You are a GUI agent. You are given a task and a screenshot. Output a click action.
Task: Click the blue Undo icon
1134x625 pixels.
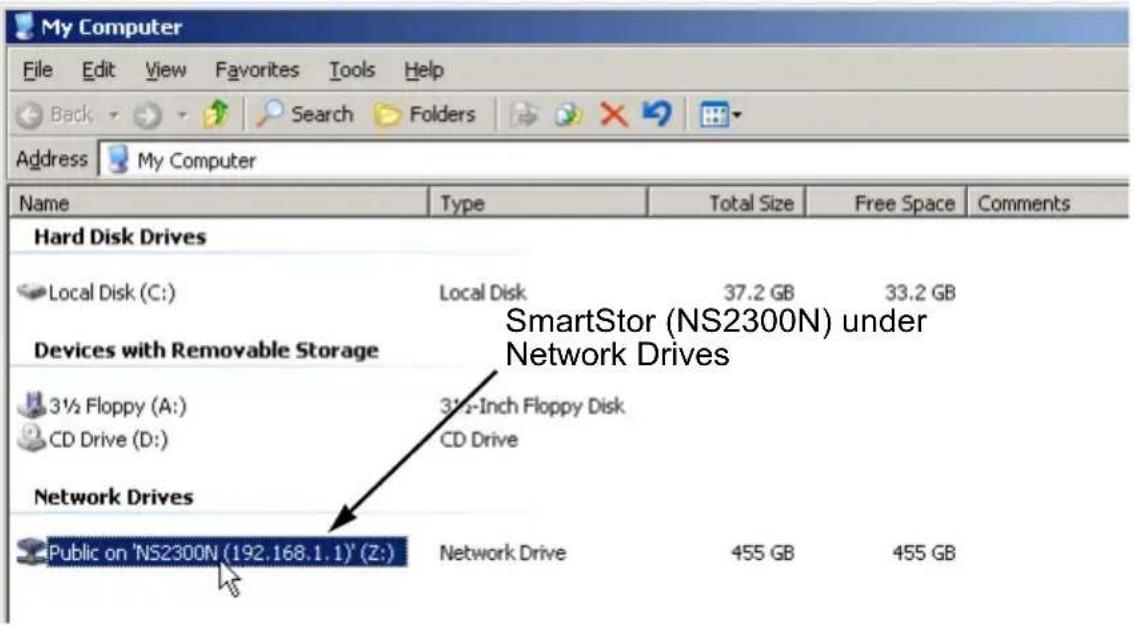coord(657,114)
